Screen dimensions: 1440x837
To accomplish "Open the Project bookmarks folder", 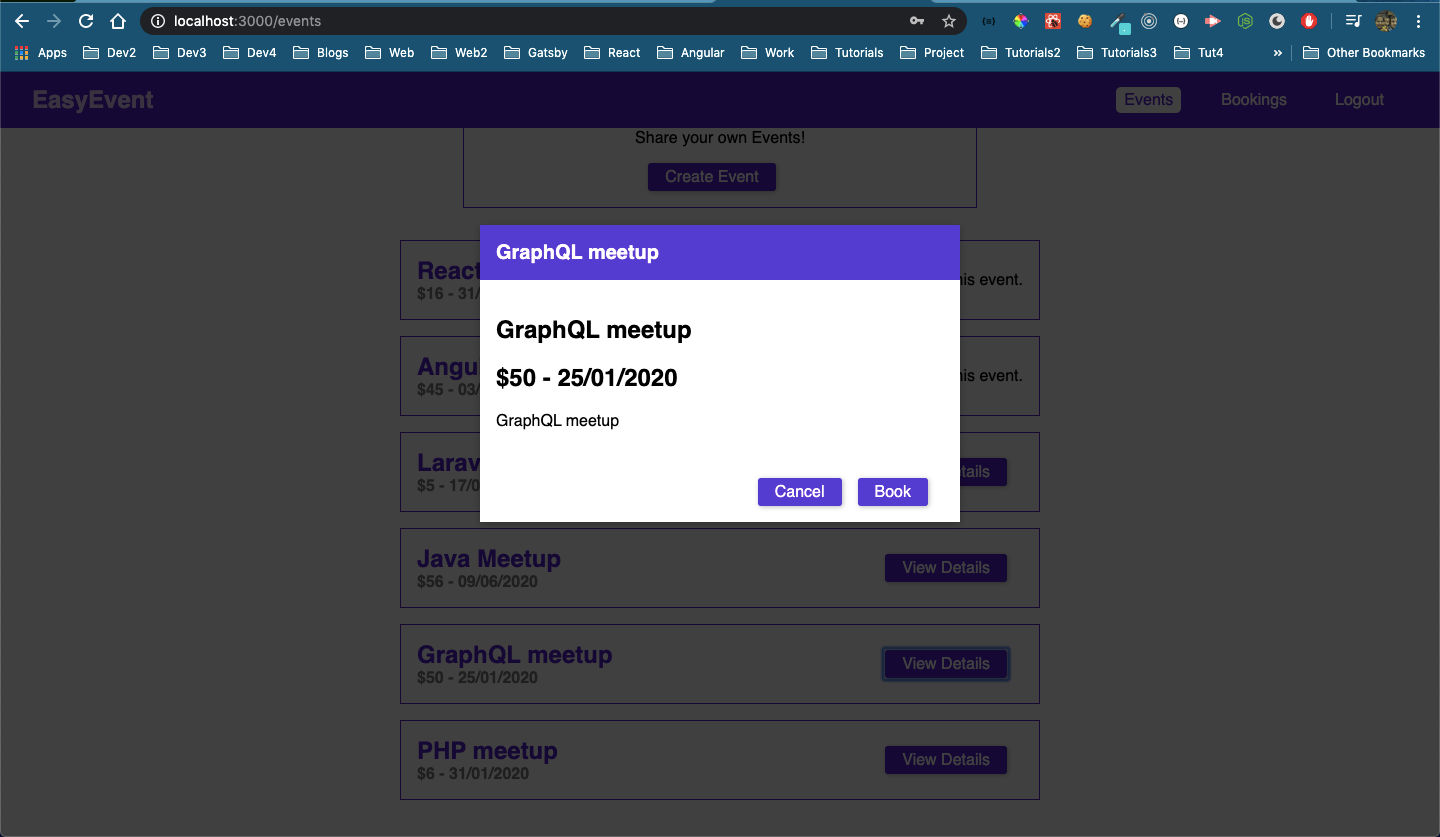I will coord(932,53).
